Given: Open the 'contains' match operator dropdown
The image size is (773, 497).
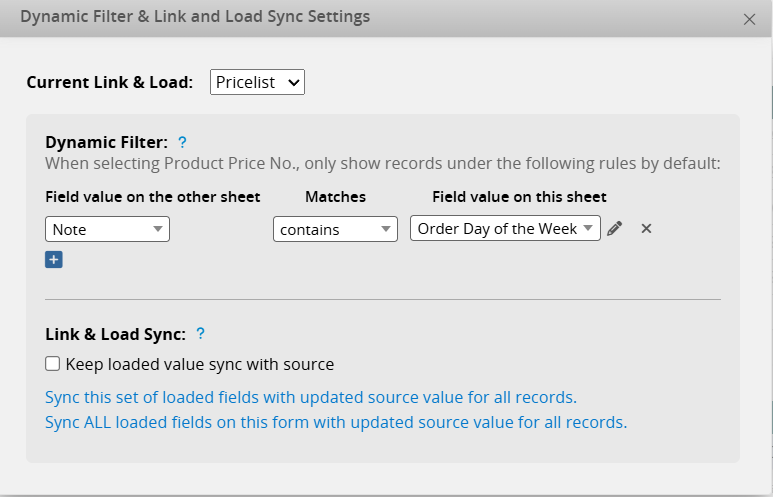Looking at the screenshot, I should pyautogui.click(x=335, y=229).
